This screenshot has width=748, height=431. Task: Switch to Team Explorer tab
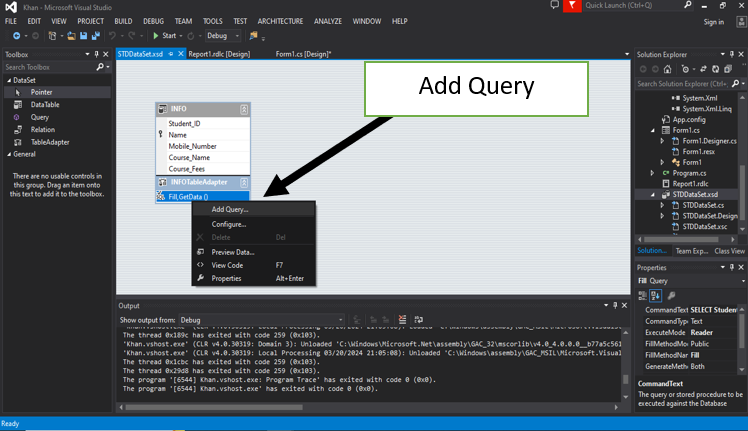[x=692, y=251]
